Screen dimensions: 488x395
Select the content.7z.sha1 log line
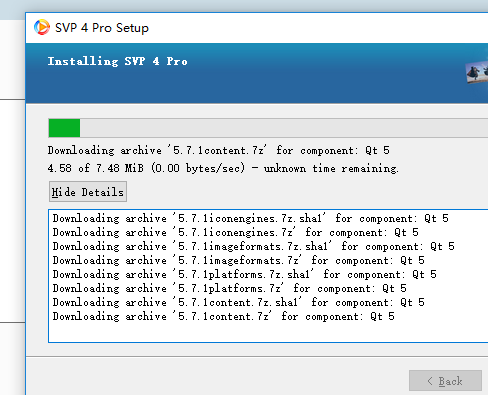pos(239,302)
